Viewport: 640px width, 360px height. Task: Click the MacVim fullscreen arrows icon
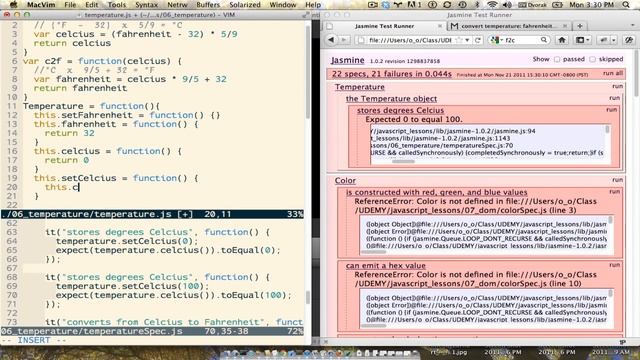point(306,15)
